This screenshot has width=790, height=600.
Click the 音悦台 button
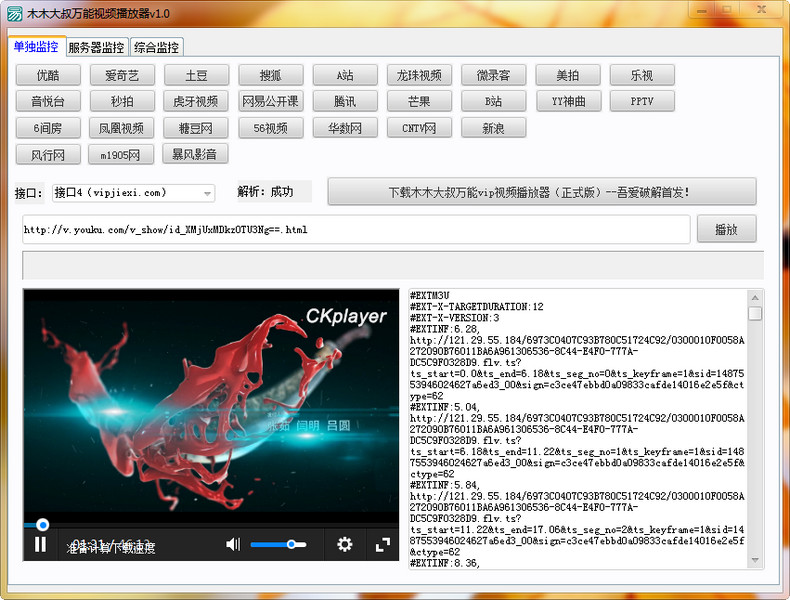tap(48, 102)
